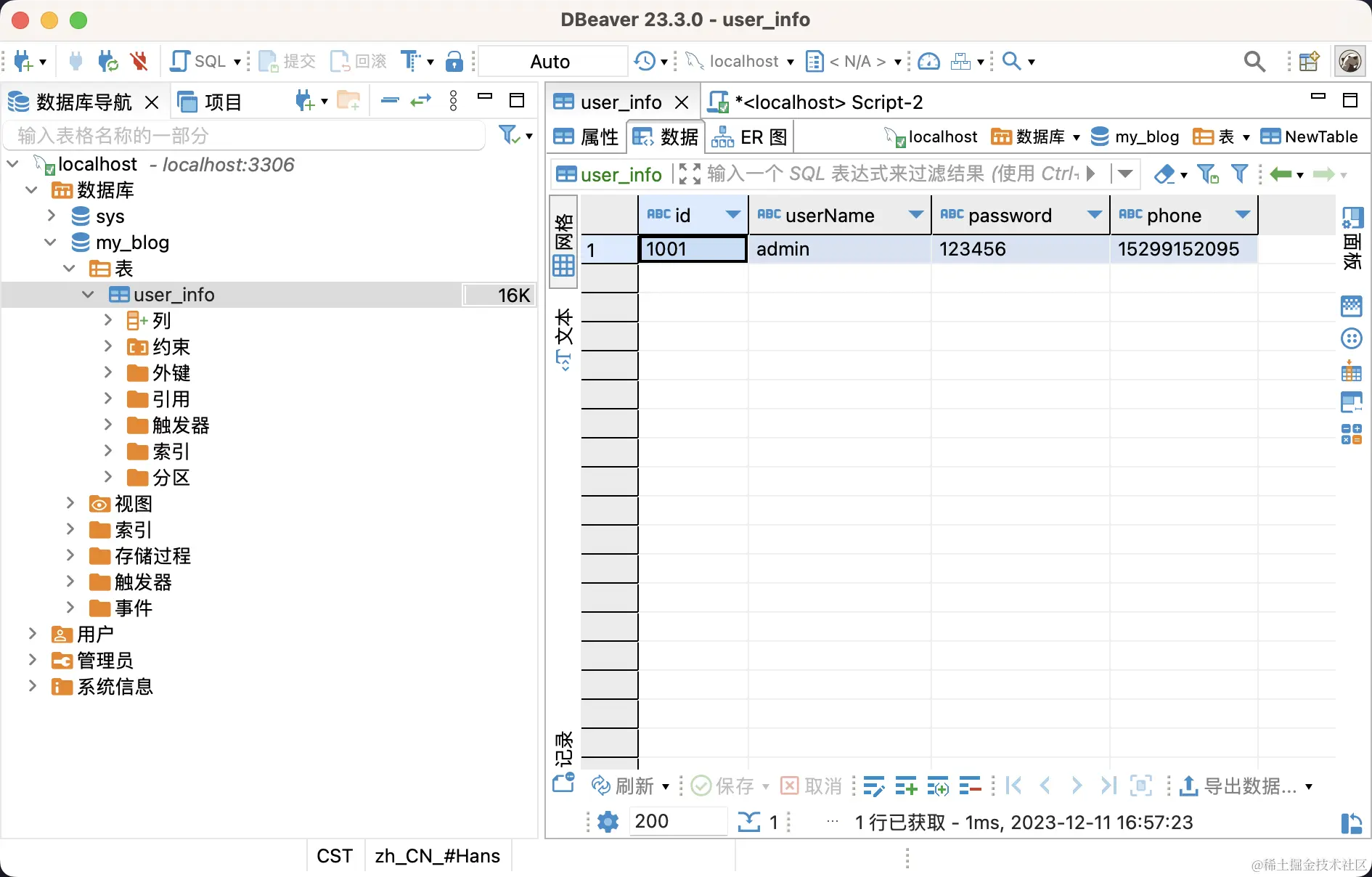Switch to the user_info editor tab

click(x=621, y=102)
